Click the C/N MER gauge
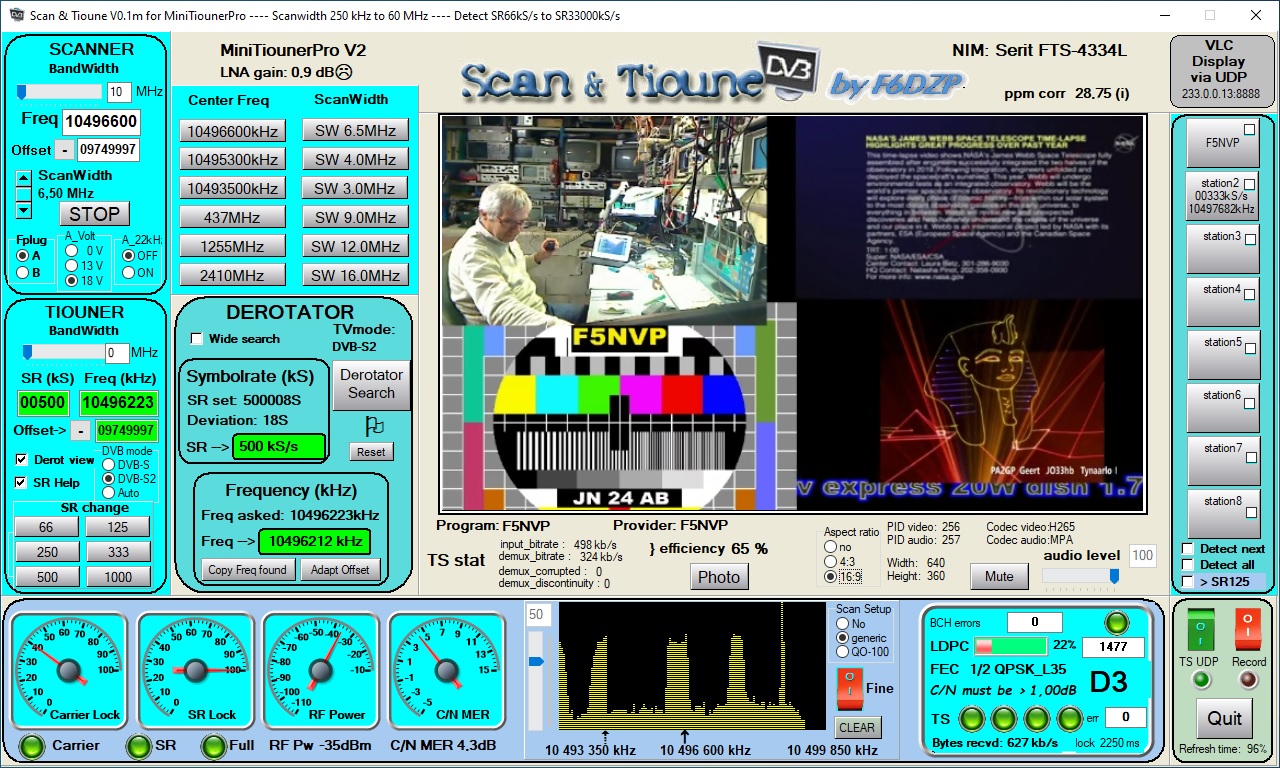Viewport: 1280px width, 768px height. 447,670
